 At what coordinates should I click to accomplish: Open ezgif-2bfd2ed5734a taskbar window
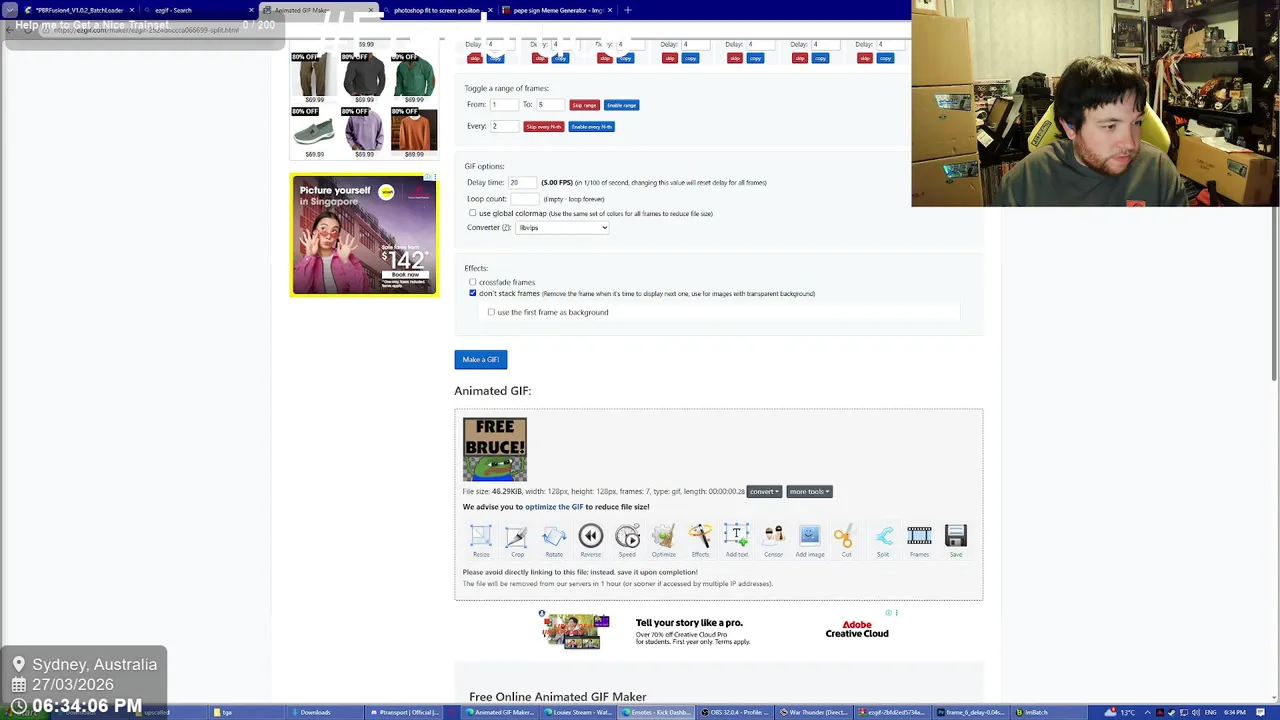click(892, 712)
